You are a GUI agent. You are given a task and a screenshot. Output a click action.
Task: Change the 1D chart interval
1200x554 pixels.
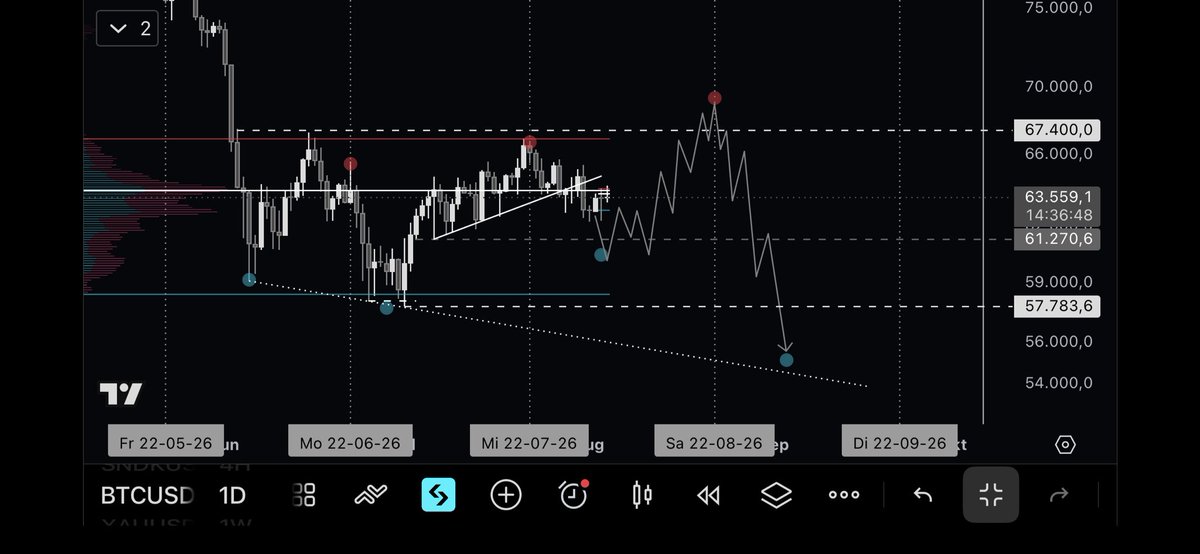tap(232, 495)
